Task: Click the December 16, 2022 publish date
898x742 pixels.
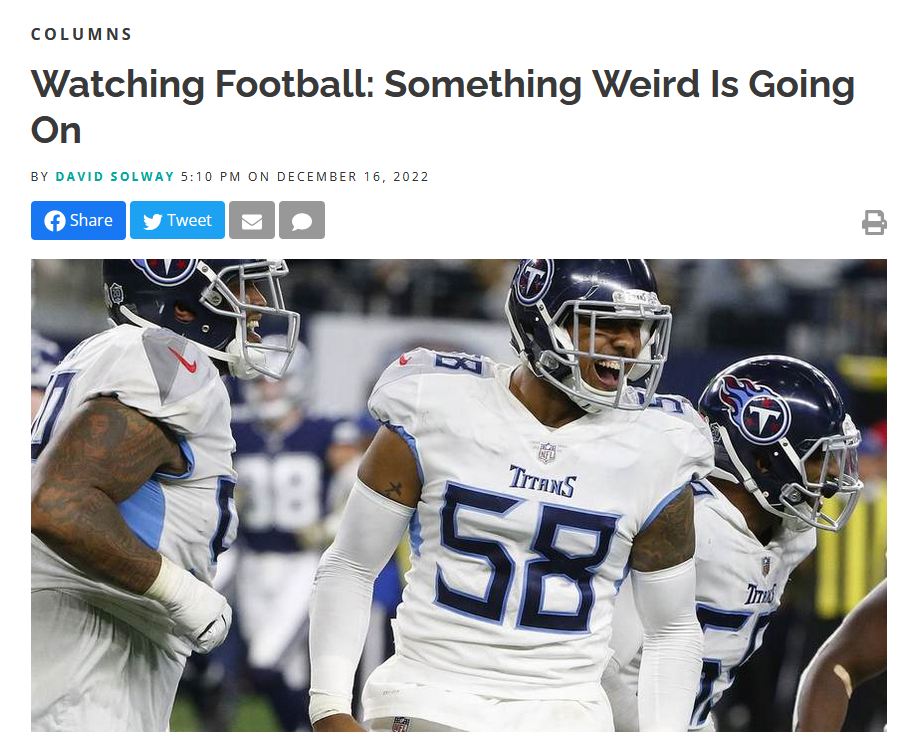Action: tap(353, 176)
